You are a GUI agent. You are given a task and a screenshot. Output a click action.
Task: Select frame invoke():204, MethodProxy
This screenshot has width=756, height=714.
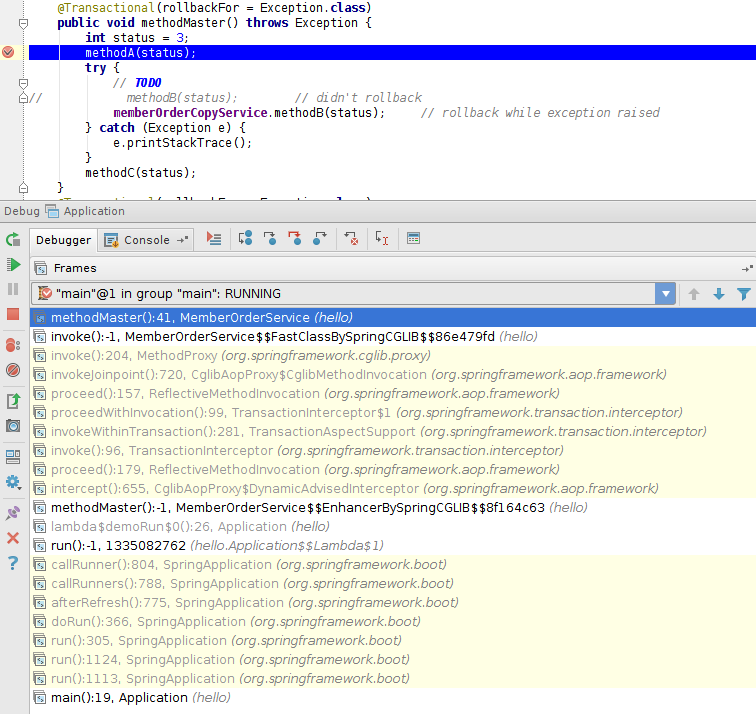393,356
